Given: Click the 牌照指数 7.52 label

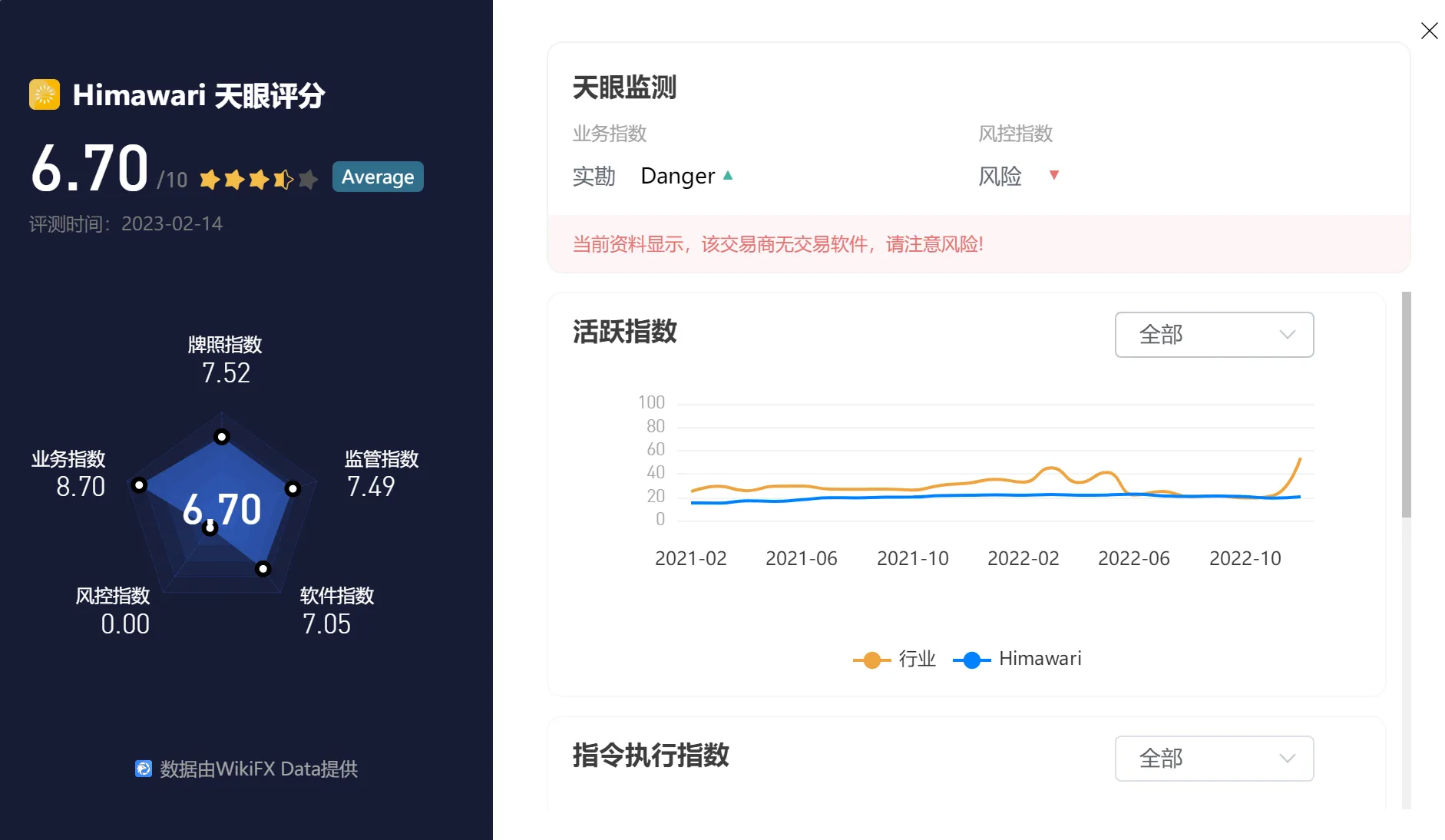Looking at the screenshot, I should [x=225, y=359].
